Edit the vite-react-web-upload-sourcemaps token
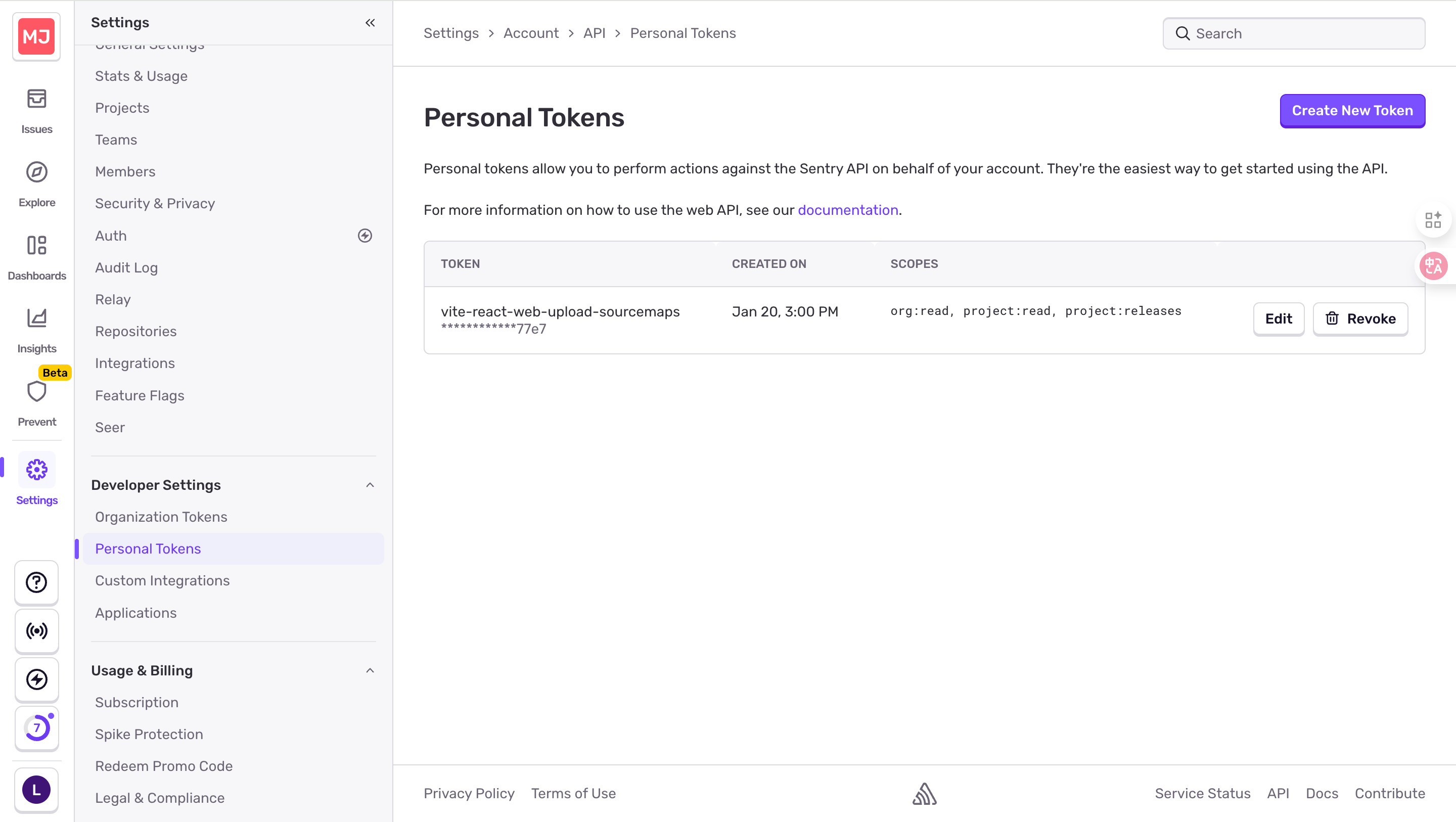The width and height of the screenshot is (1456, 822). click(1279, 319)
